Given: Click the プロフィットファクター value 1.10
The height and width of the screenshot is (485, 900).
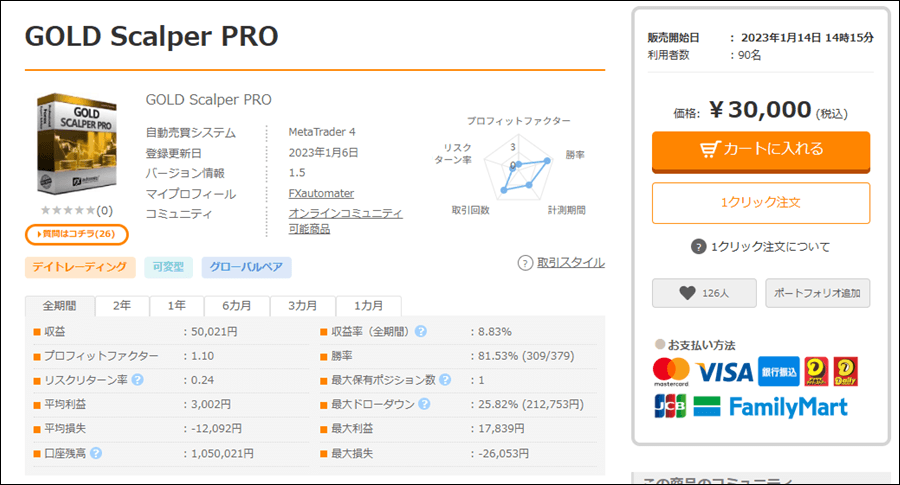Looking at the screenshot, I should coord(203,356).
